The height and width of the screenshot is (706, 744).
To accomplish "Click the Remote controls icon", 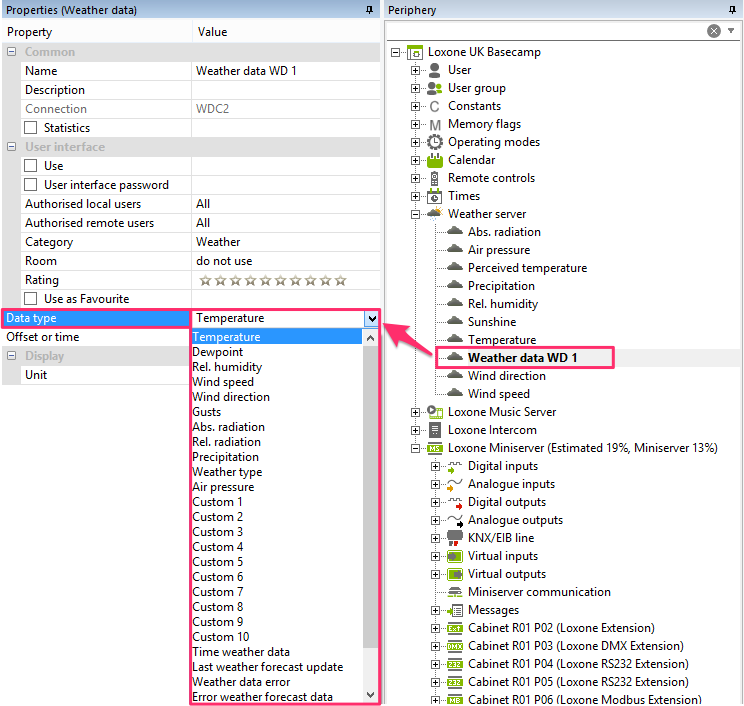I will tap(435, 178).
